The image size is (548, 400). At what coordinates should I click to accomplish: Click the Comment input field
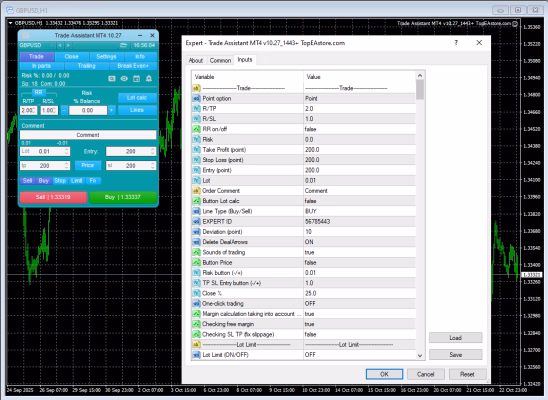coord(88,135)
